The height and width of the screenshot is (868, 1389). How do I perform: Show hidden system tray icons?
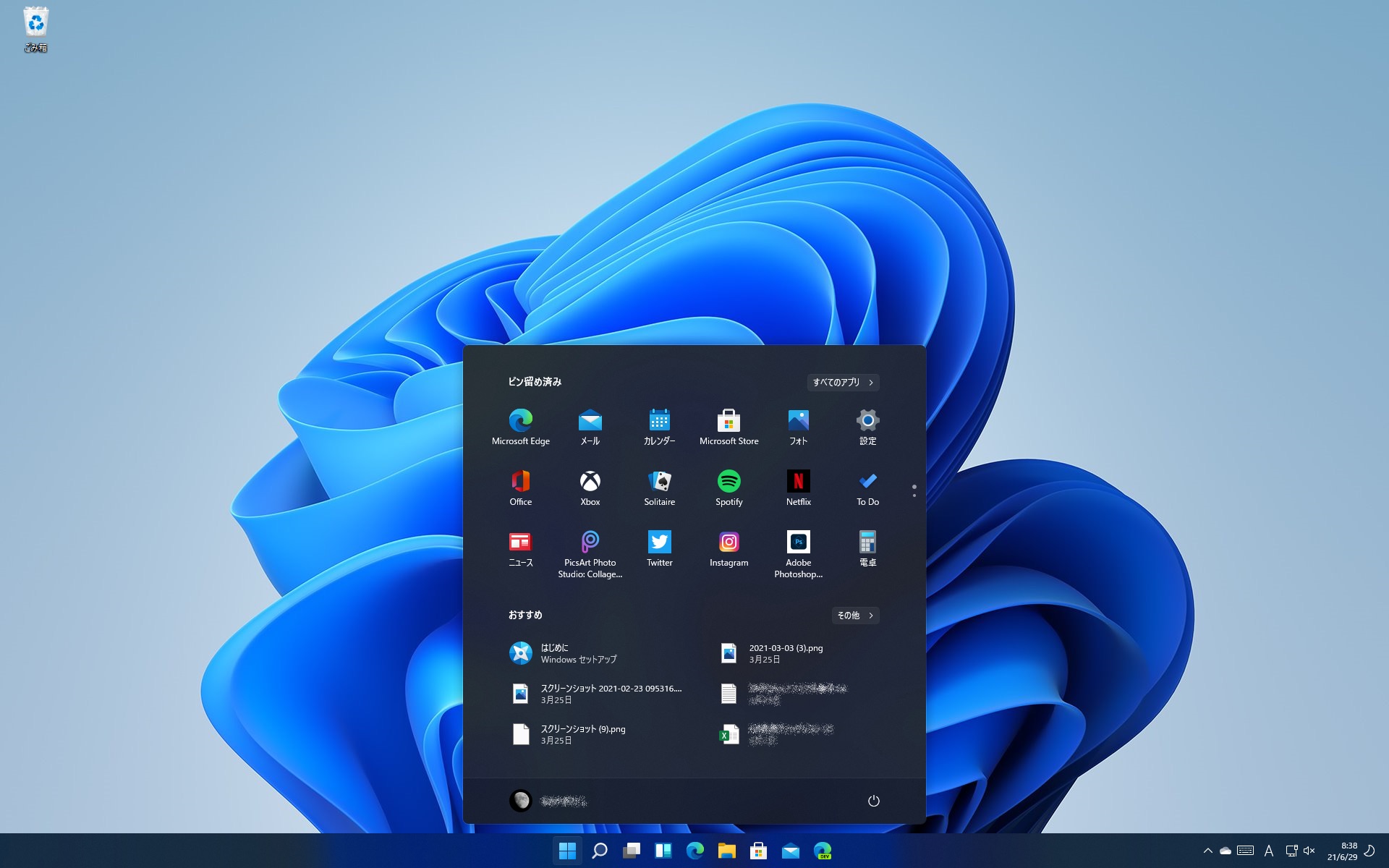click(1207, 851)
